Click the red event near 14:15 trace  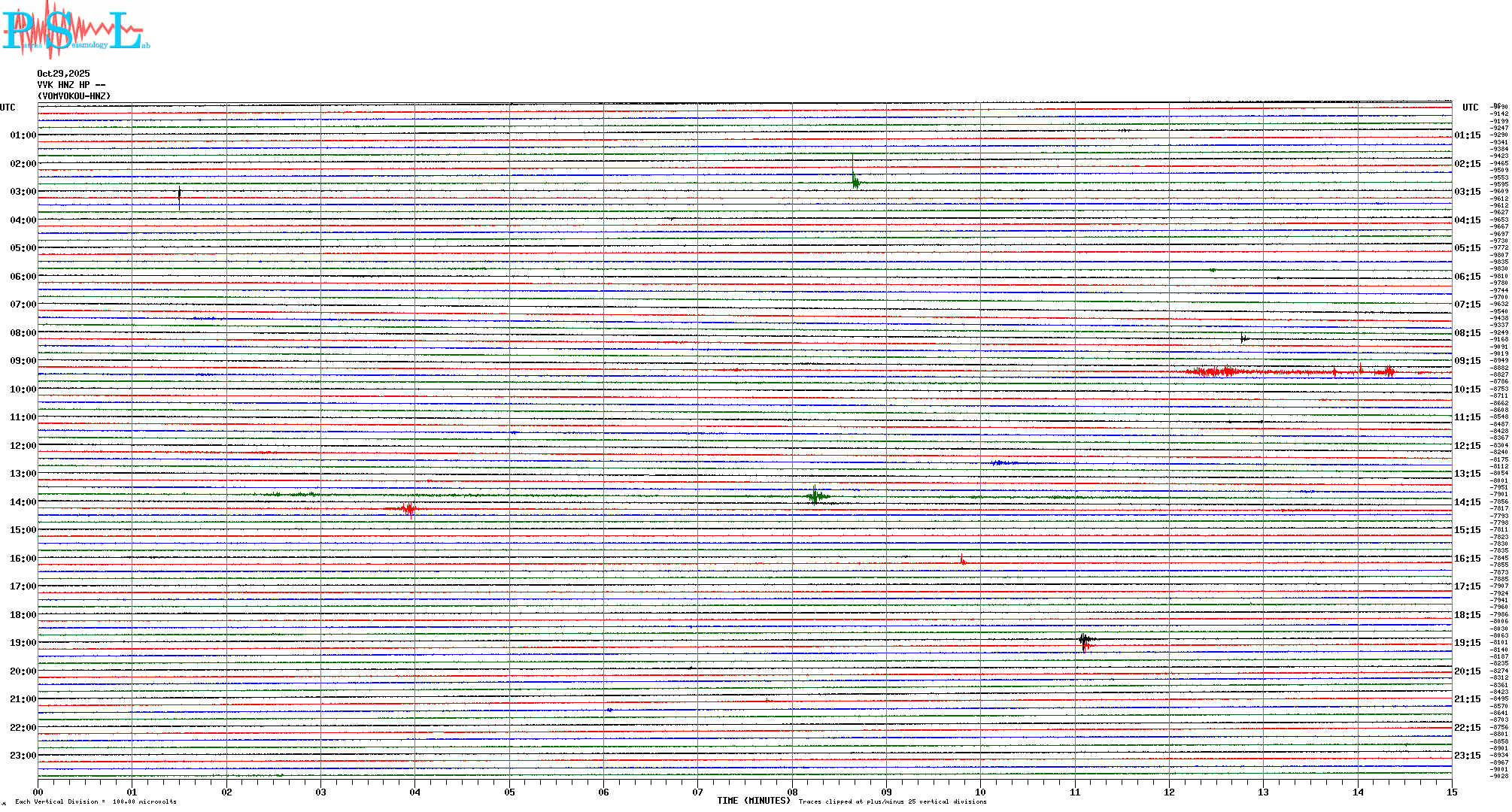tap(408, 510)
